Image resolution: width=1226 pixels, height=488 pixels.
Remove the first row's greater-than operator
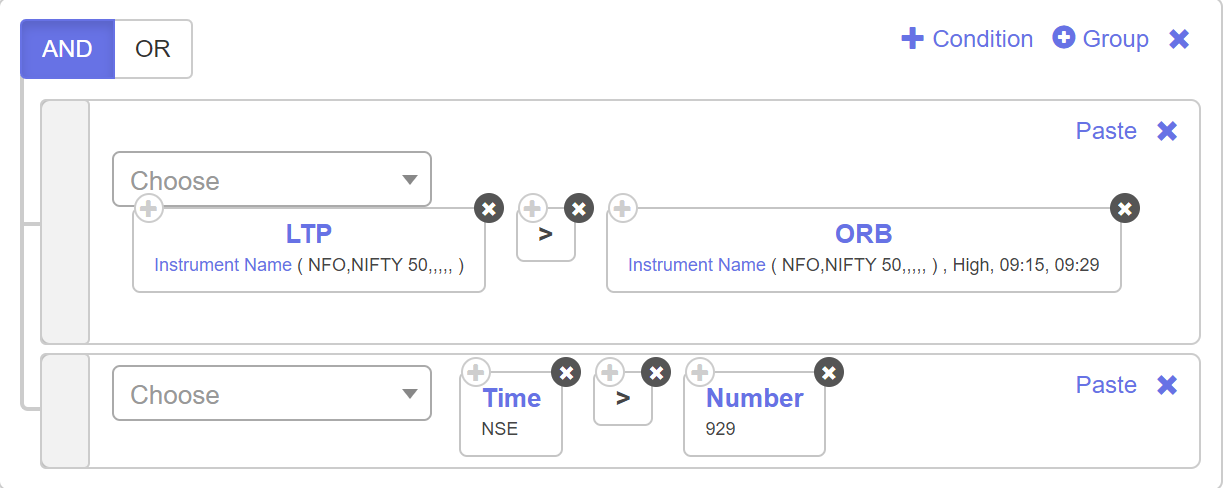579,208
